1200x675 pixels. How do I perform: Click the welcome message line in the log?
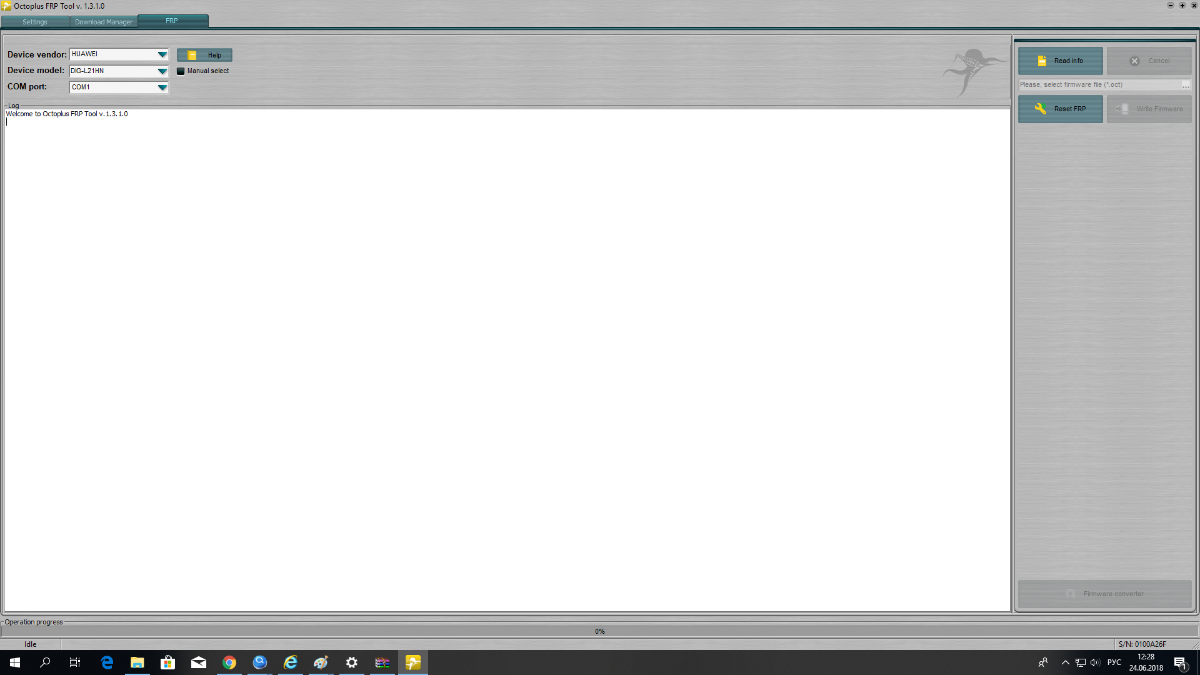[x=67, y=114]
